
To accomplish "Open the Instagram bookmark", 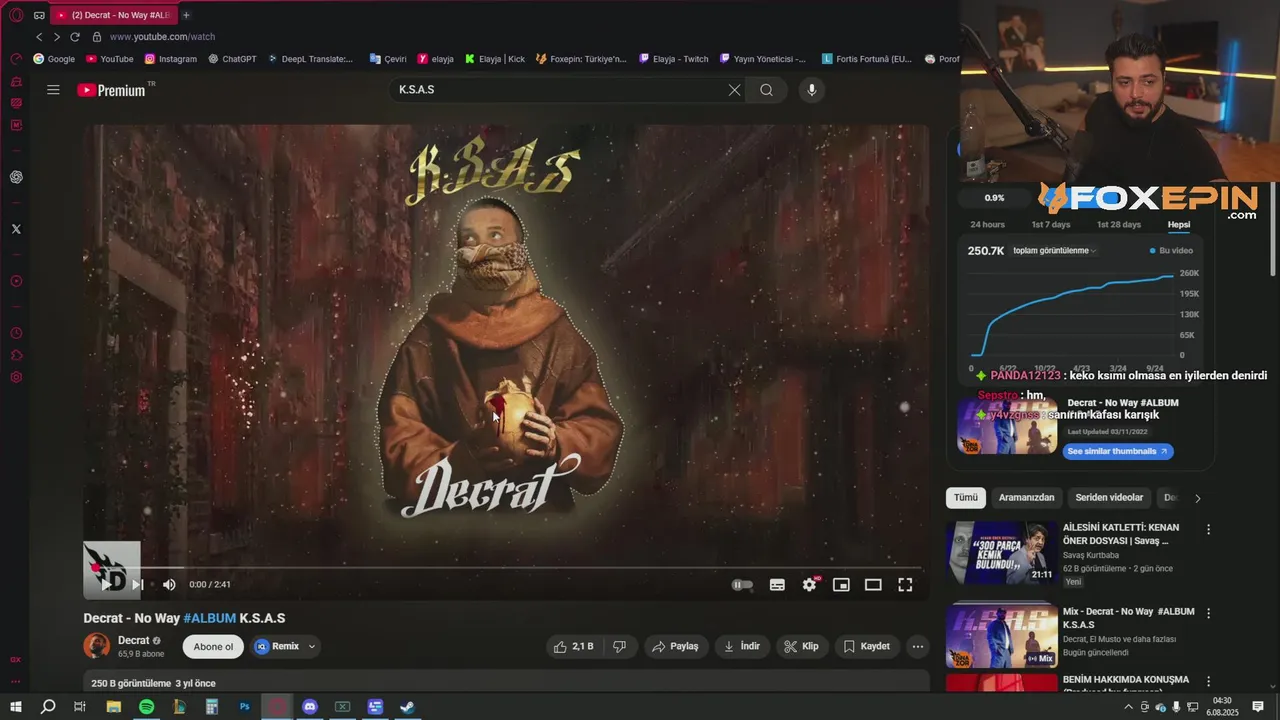I will point(171,59).
